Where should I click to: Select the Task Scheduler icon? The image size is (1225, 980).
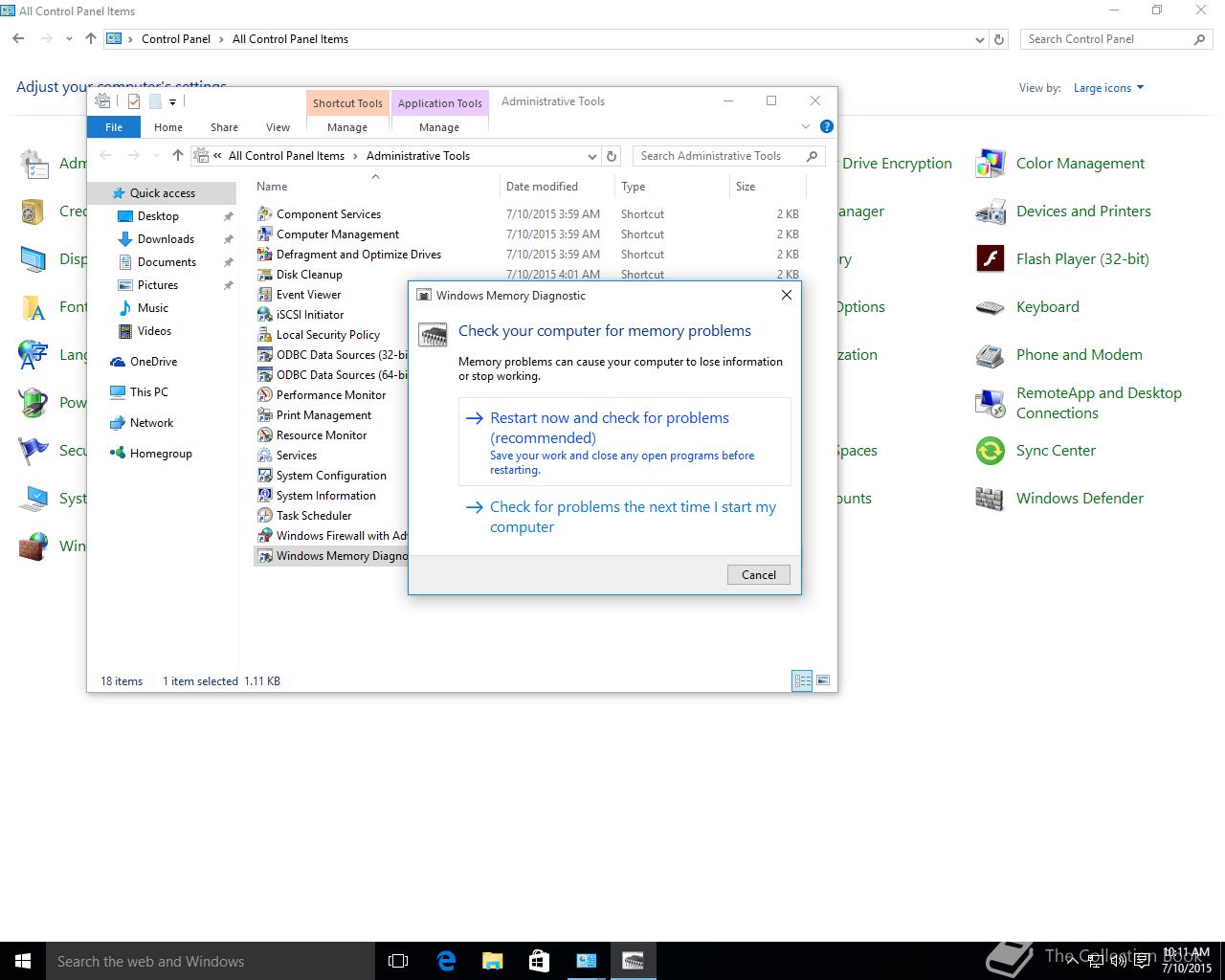pyautogui.click(x=265, y=516)
